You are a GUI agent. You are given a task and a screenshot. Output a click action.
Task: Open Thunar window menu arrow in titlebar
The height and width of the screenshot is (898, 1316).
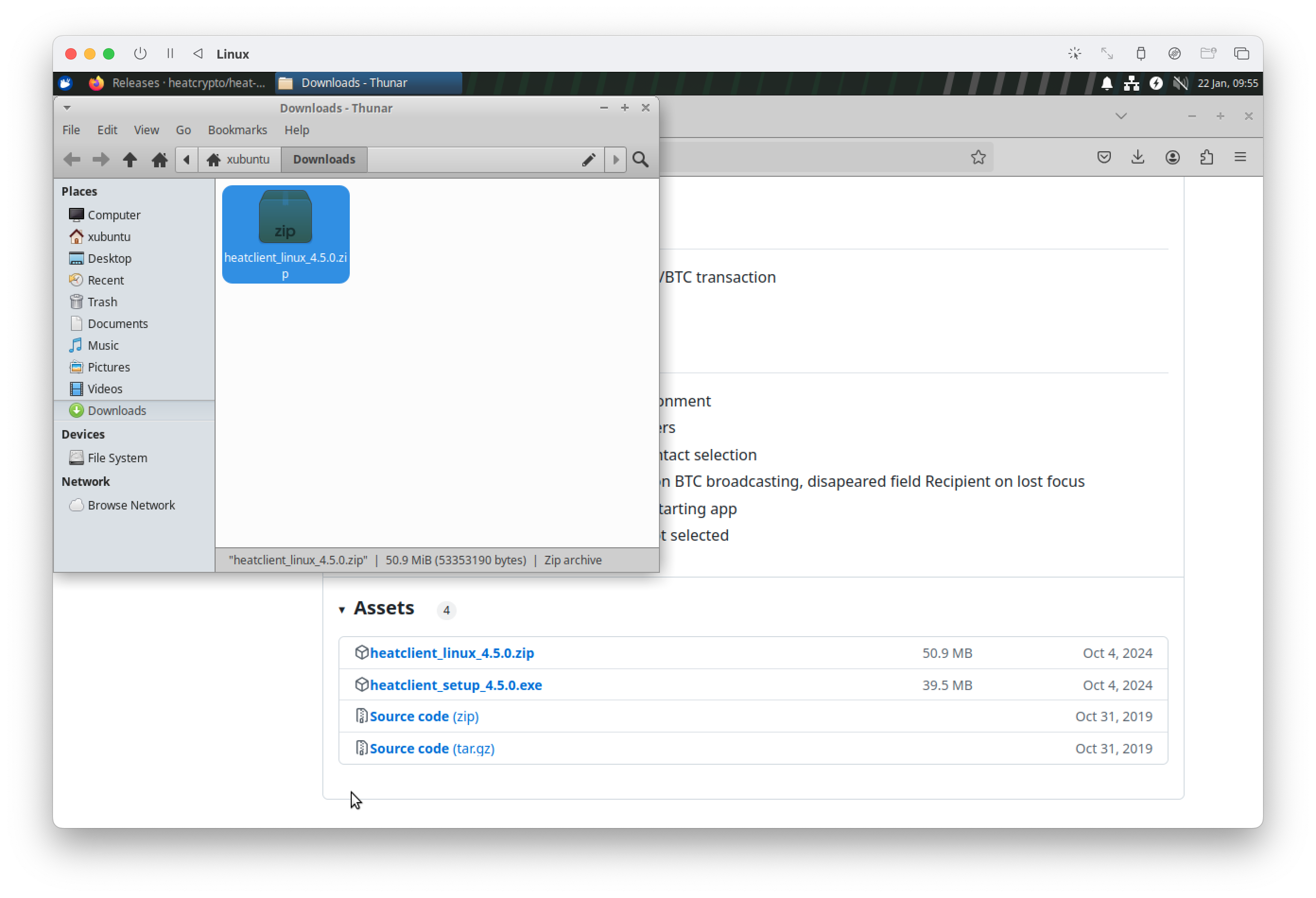pyautogui.click(x=67, y=108)
